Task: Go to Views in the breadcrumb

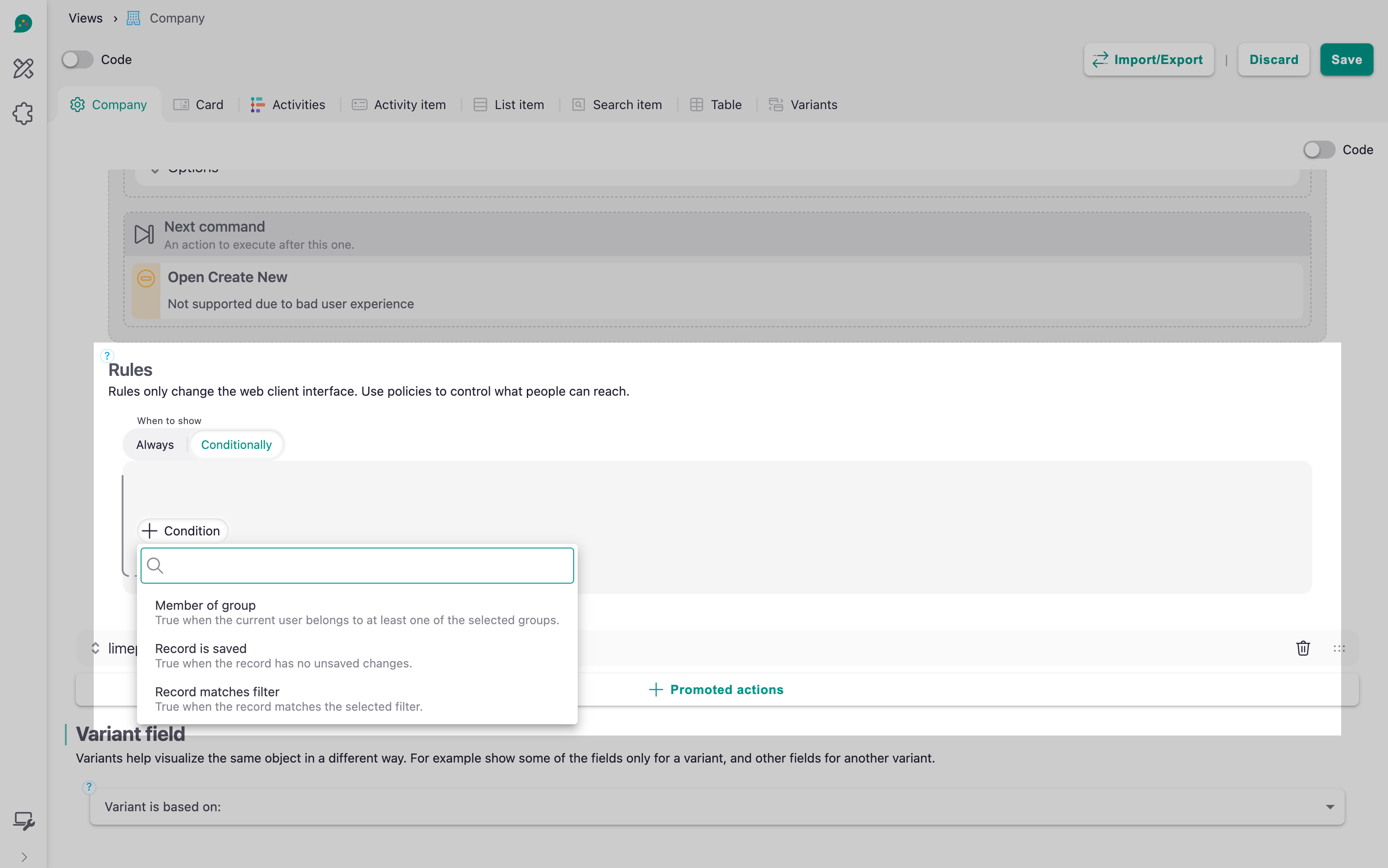Action: click(86, 18)
